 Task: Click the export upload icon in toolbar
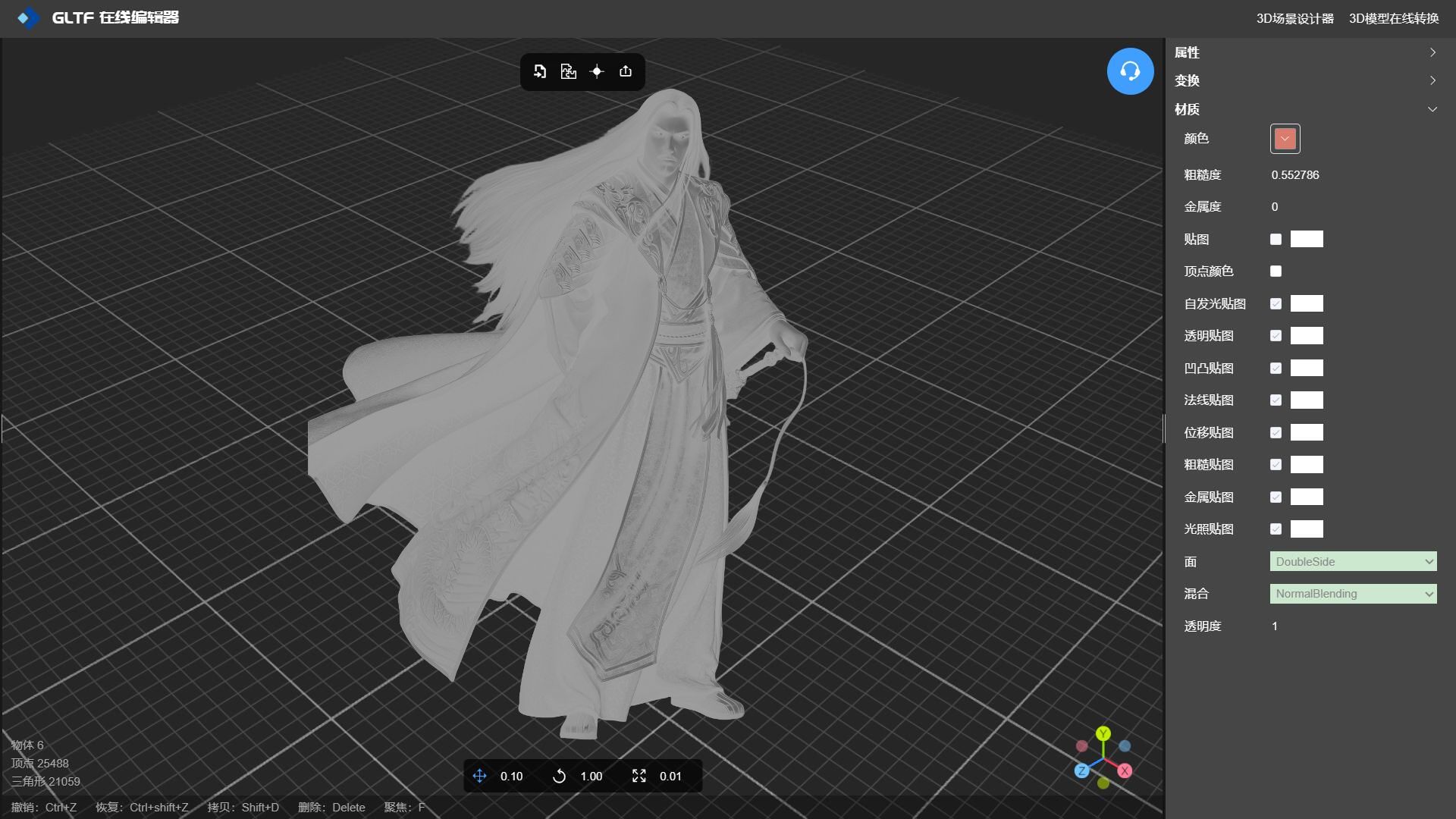(x=626, y=71)
